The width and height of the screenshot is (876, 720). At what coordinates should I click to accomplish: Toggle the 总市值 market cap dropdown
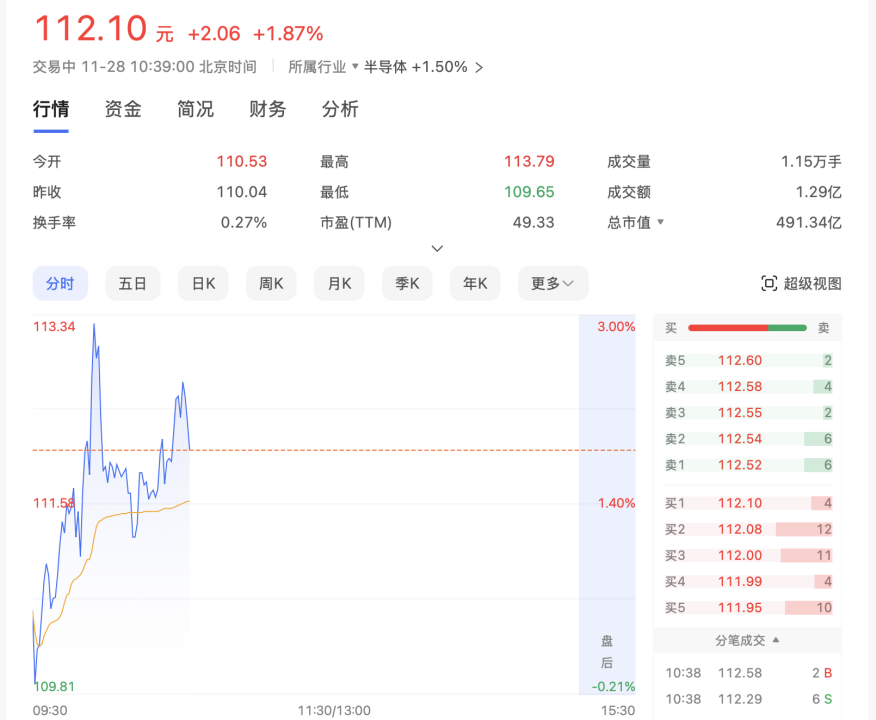[x=660, y=222]
